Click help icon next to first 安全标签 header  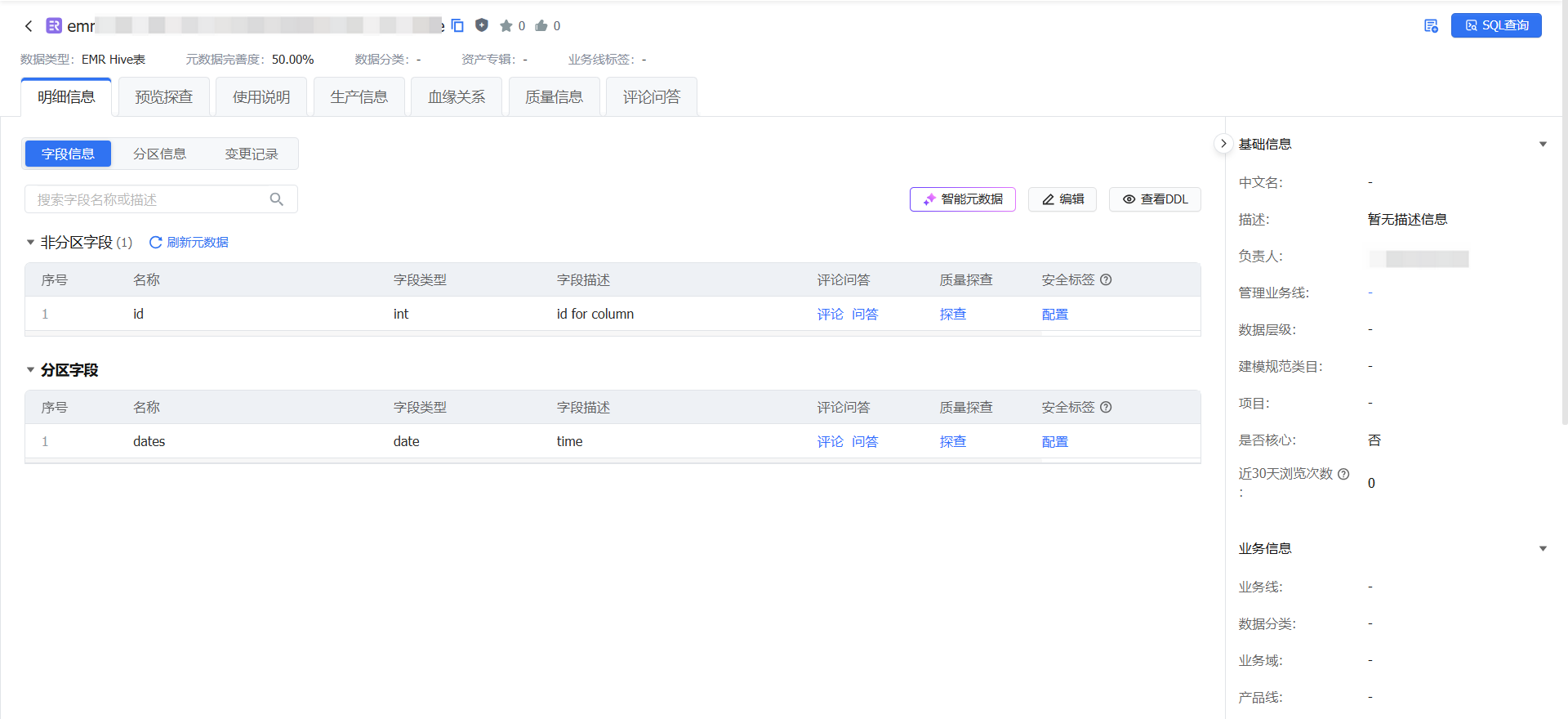coord(1106,279)
